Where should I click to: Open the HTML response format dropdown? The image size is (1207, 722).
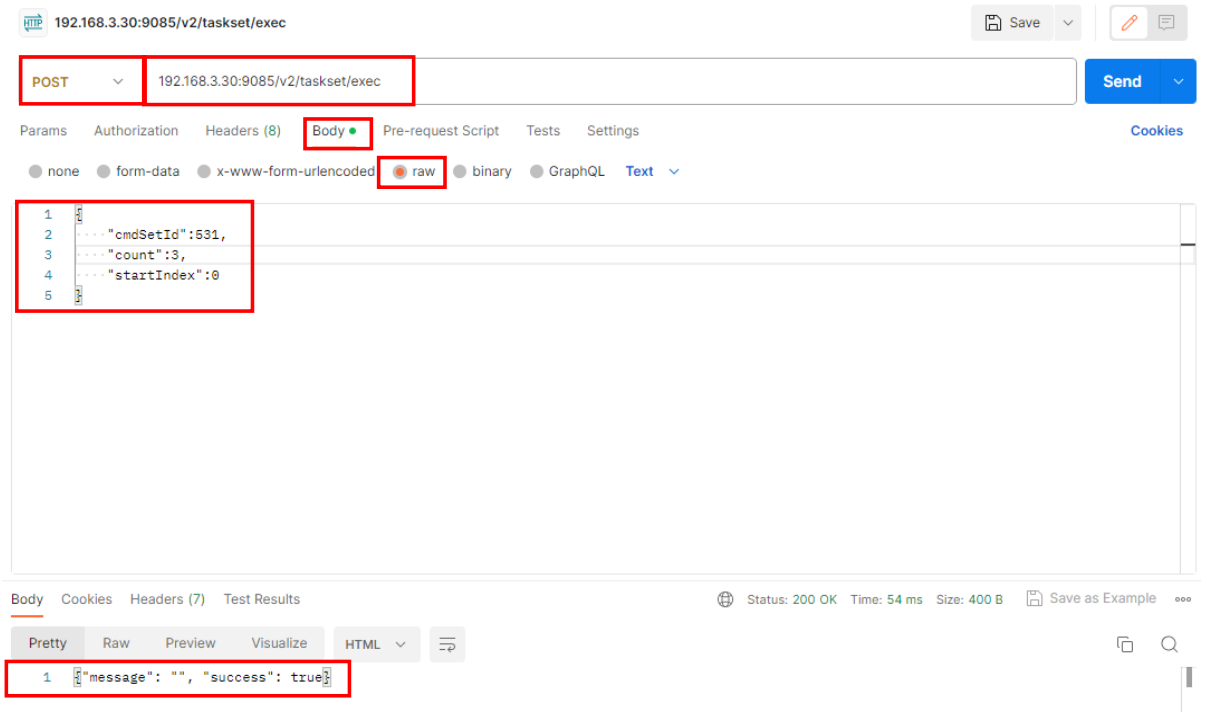pos(375,645)
